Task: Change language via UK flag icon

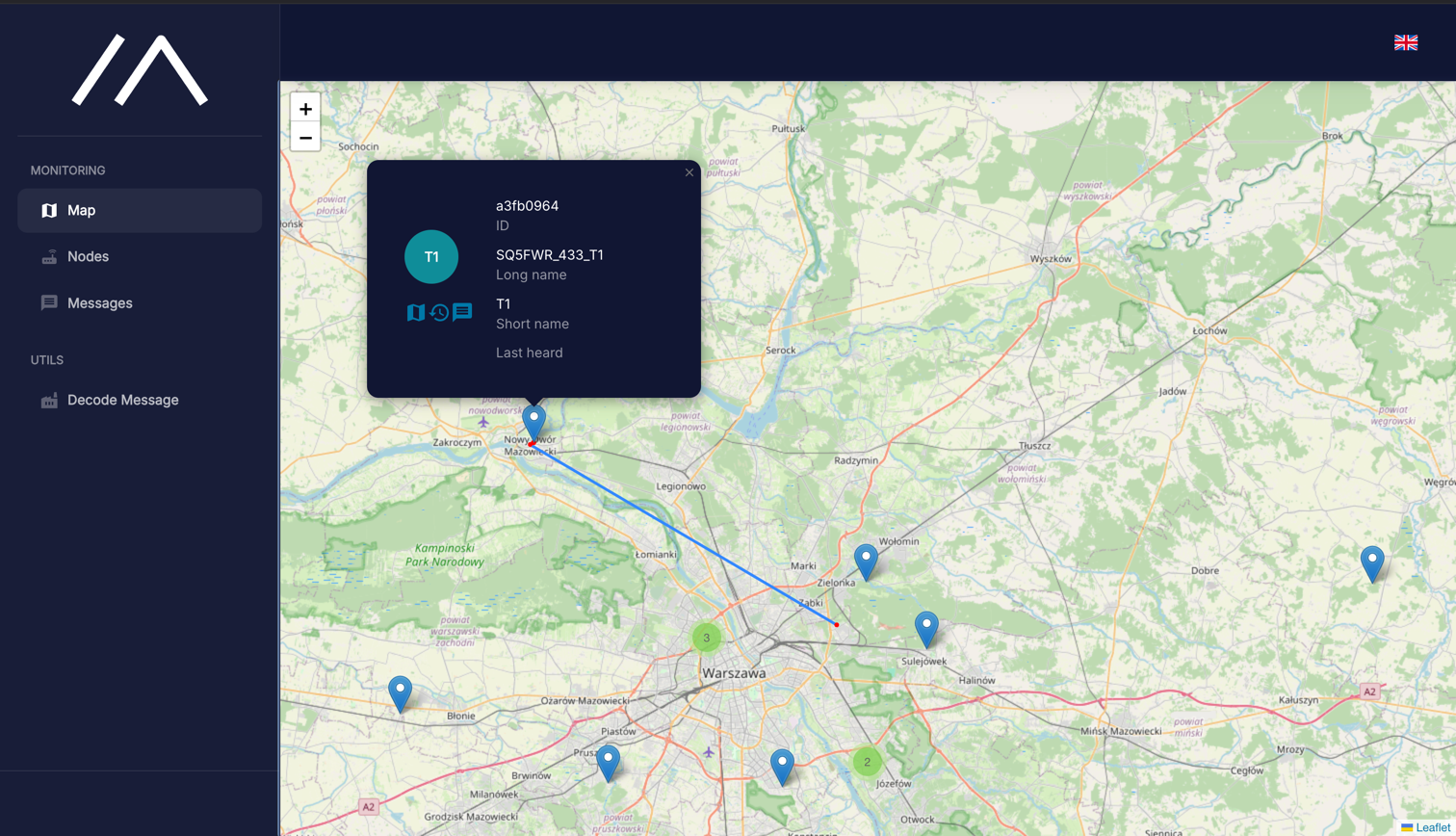Action: pyautogui.click(x=1406, y=42)
